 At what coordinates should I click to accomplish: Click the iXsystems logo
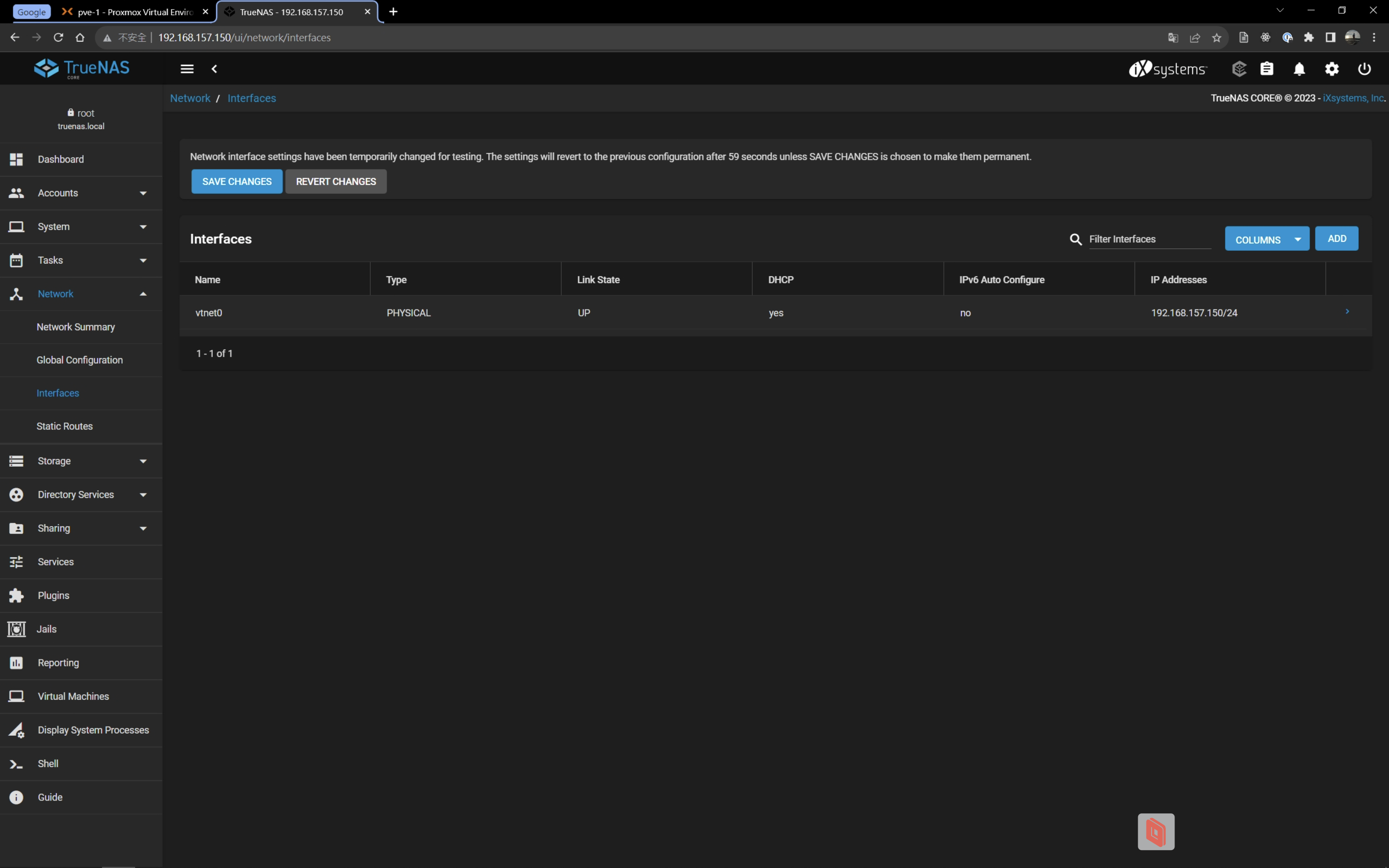coord(1168,69)
